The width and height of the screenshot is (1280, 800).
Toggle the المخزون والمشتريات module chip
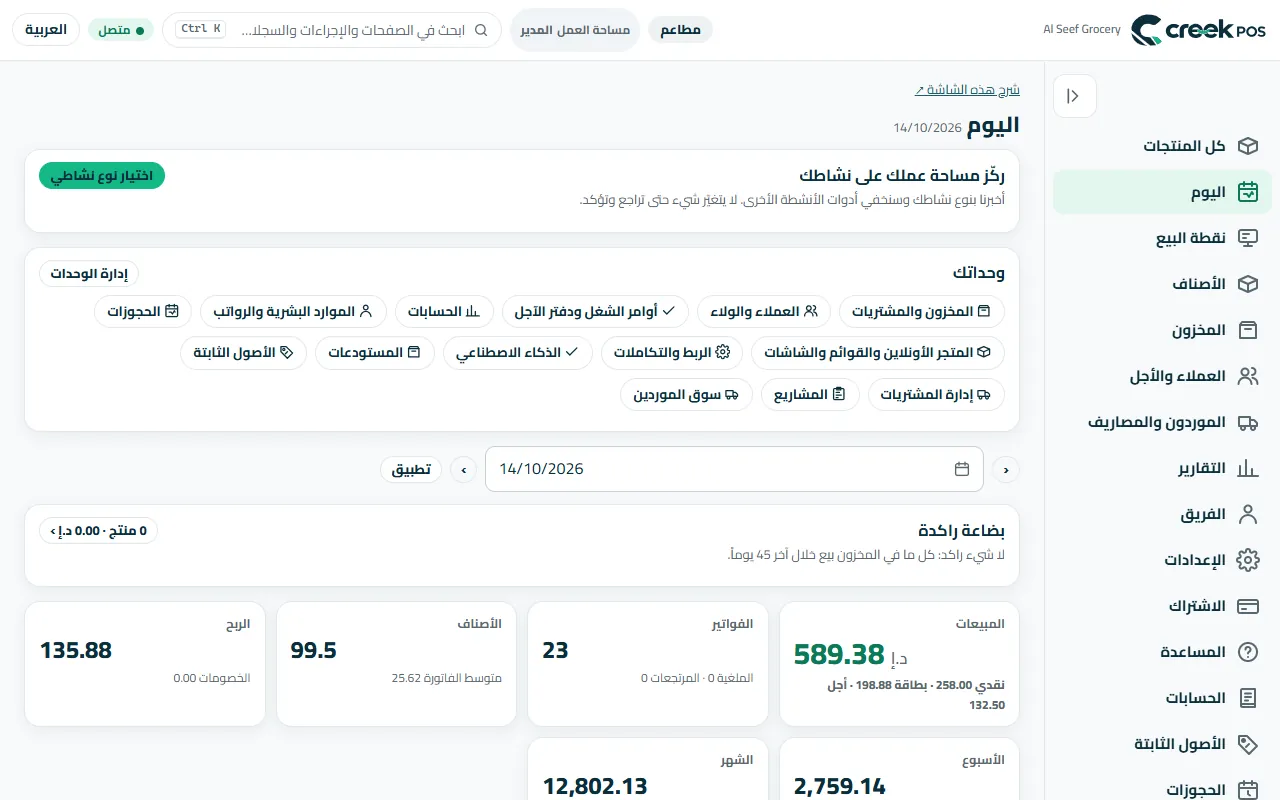click(922, 311)
